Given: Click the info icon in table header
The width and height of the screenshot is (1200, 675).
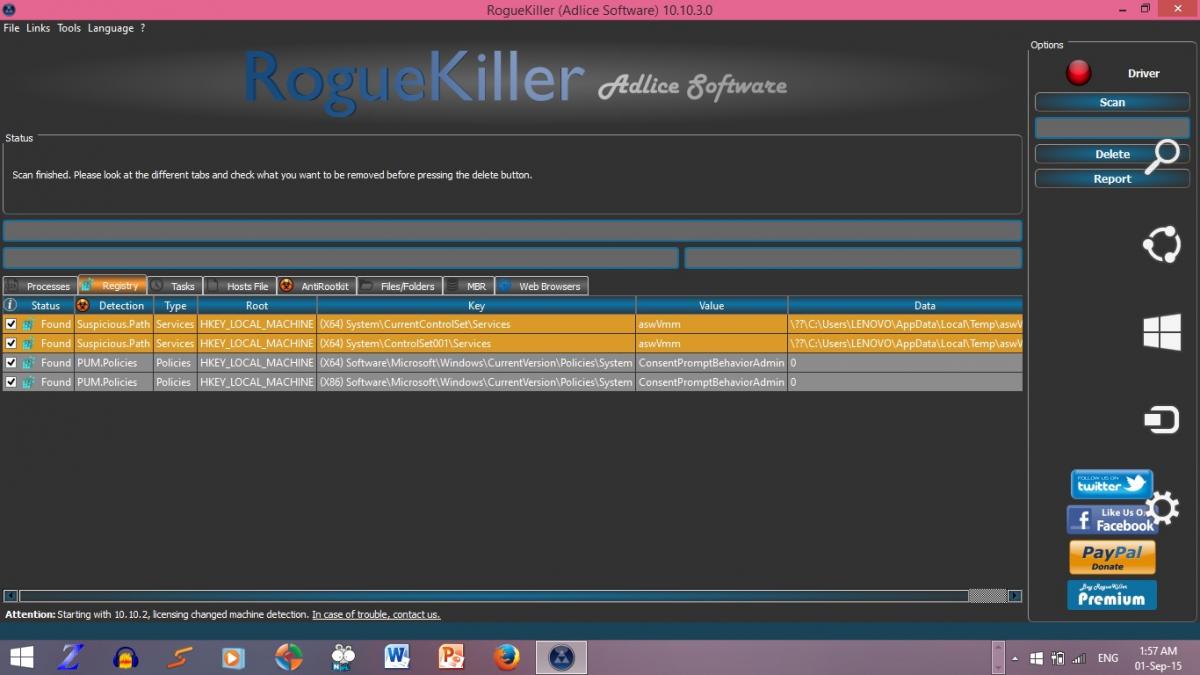Looking at the screenshot, I should 11,305.
